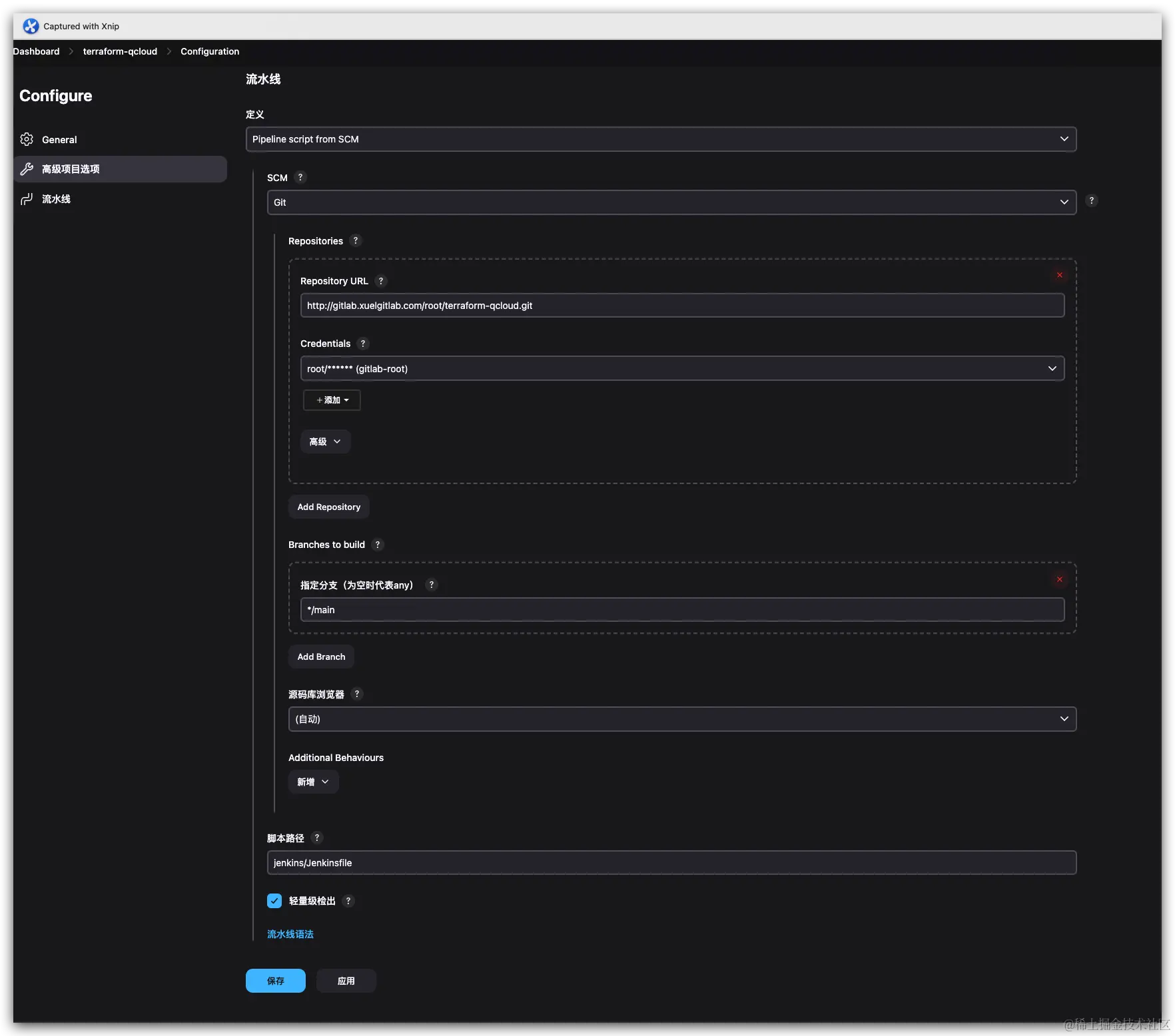
Task: Toggle the 轻量级检出 checkbox
Action: click(x=274, y=901)
